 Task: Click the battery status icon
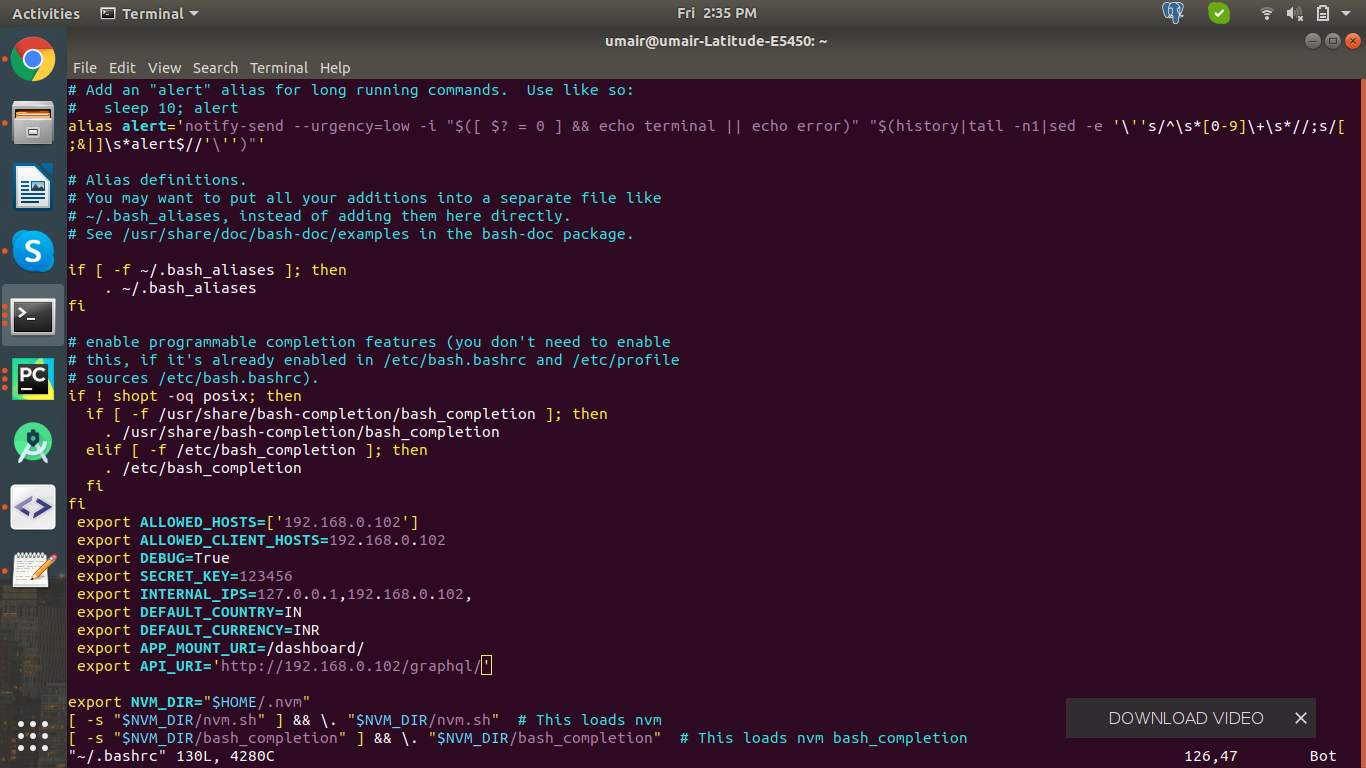point(1322,13)
